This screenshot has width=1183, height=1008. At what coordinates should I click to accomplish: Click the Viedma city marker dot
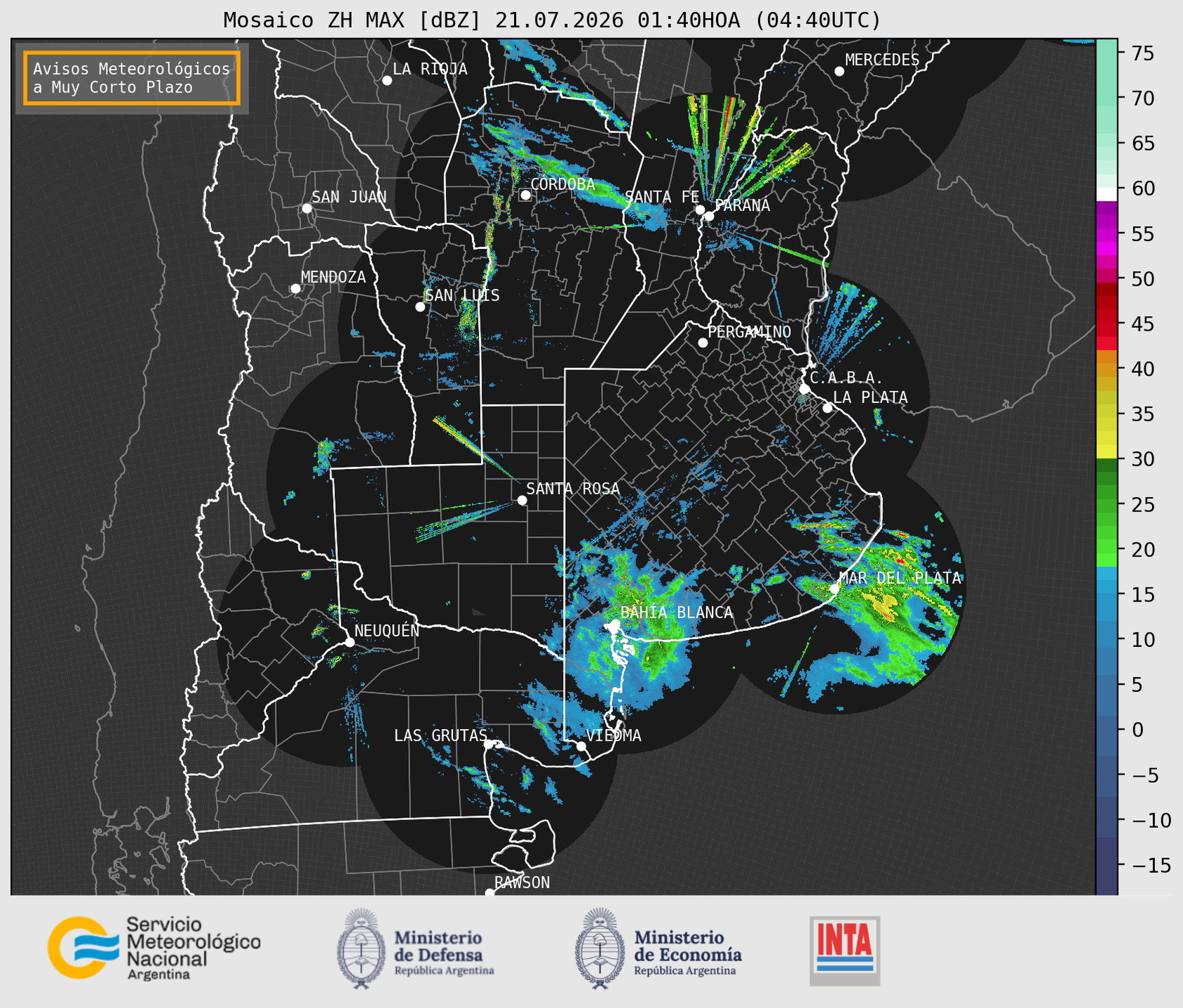point(581,746)
